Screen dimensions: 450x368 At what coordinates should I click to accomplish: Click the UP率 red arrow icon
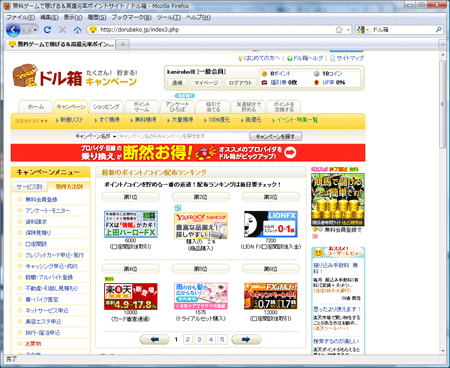316,82
